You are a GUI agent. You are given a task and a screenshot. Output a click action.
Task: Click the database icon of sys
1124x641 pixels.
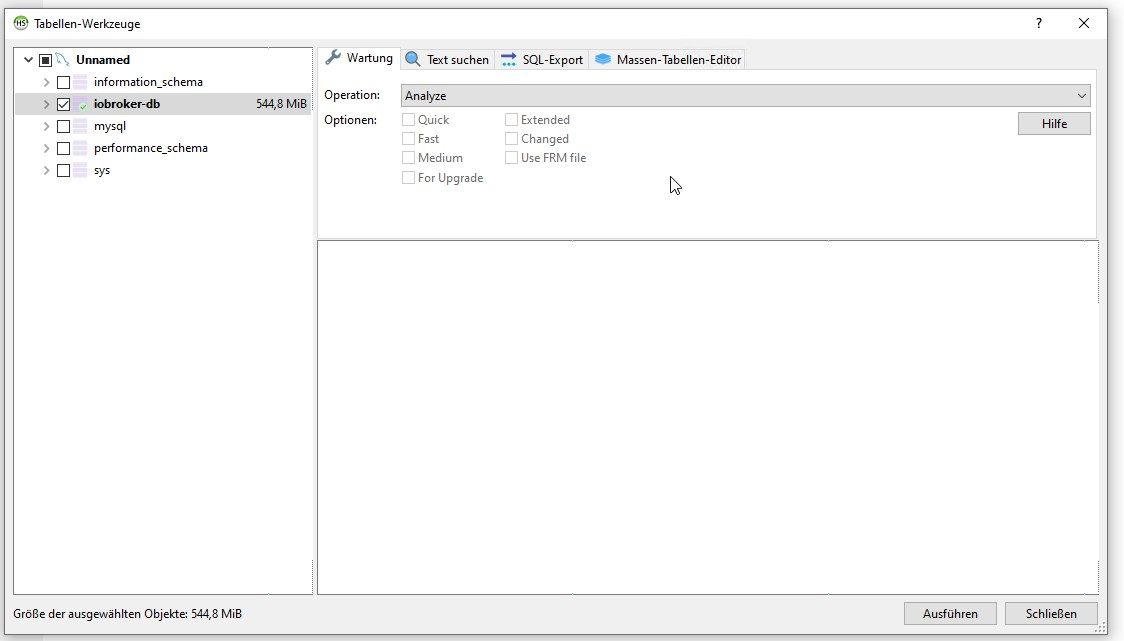(x=80, y=171)
